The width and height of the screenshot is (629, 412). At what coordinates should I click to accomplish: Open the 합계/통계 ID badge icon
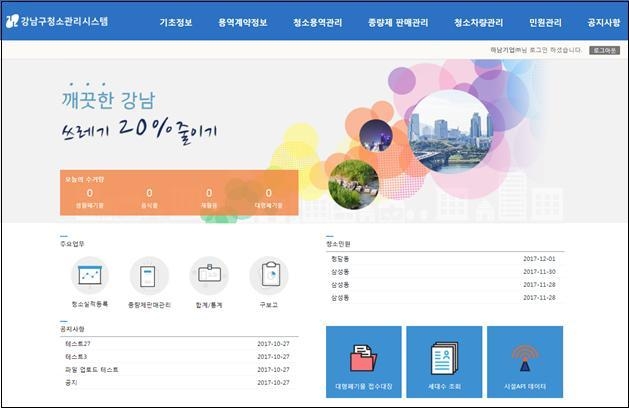coord(209,276)
